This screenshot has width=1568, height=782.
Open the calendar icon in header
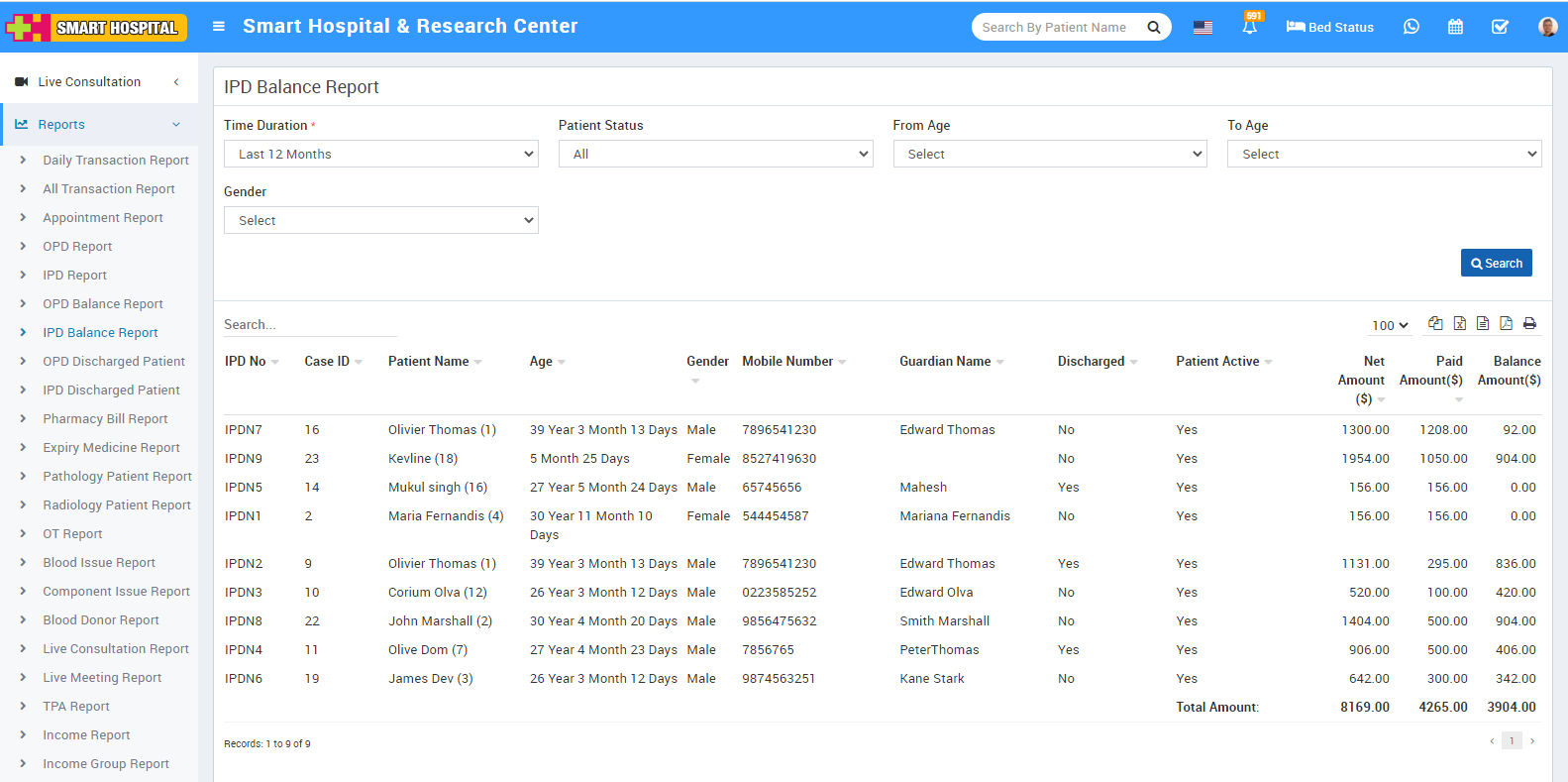click(1455, 27)
